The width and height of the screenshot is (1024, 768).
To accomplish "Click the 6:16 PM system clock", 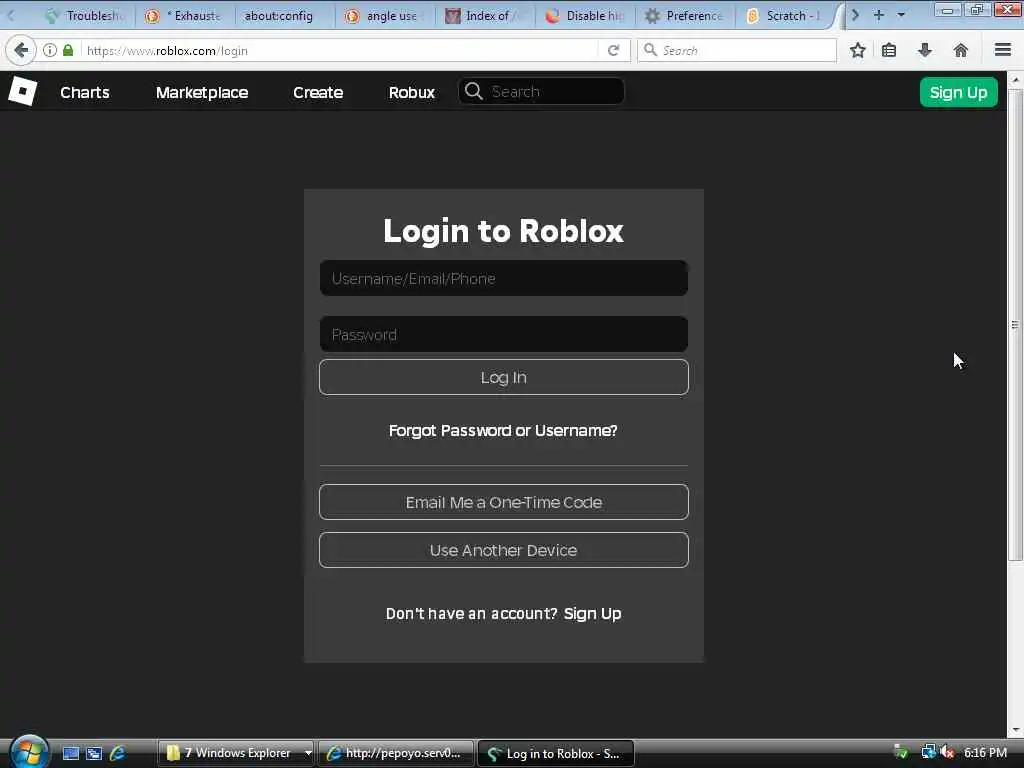I will (985, 752).
